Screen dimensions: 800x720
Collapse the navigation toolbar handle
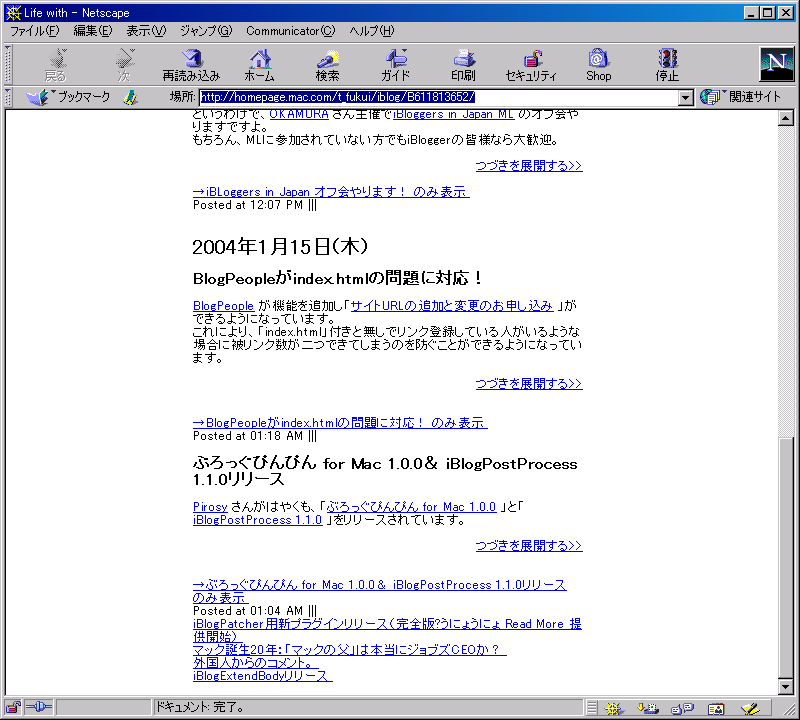point(8,65)
